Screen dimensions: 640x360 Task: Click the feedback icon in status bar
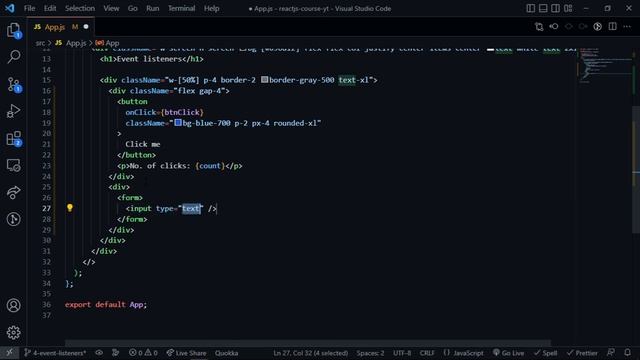[611, 353]
